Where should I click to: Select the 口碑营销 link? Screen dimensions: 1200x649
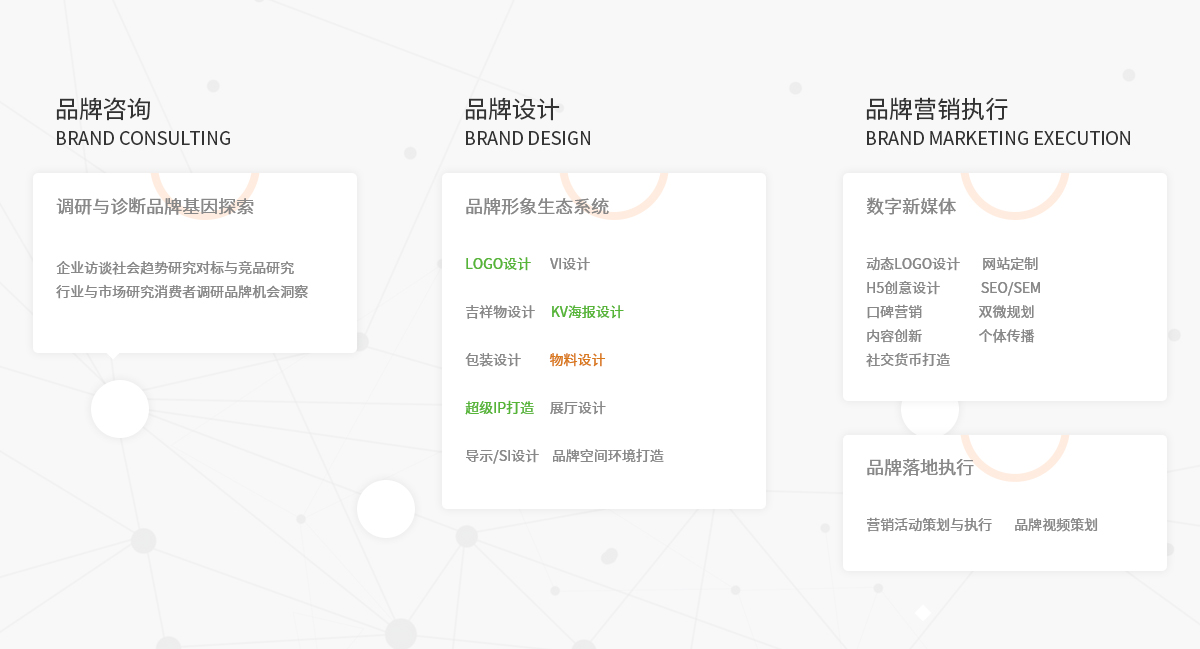(894, 312)
